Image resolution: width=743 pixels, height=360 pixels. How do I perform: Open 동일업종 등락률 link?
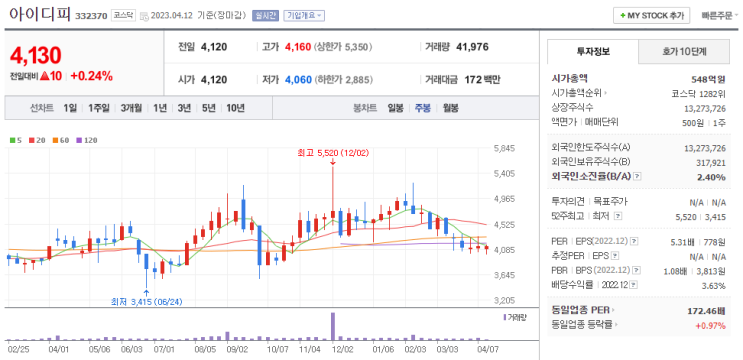click(585, 325)
